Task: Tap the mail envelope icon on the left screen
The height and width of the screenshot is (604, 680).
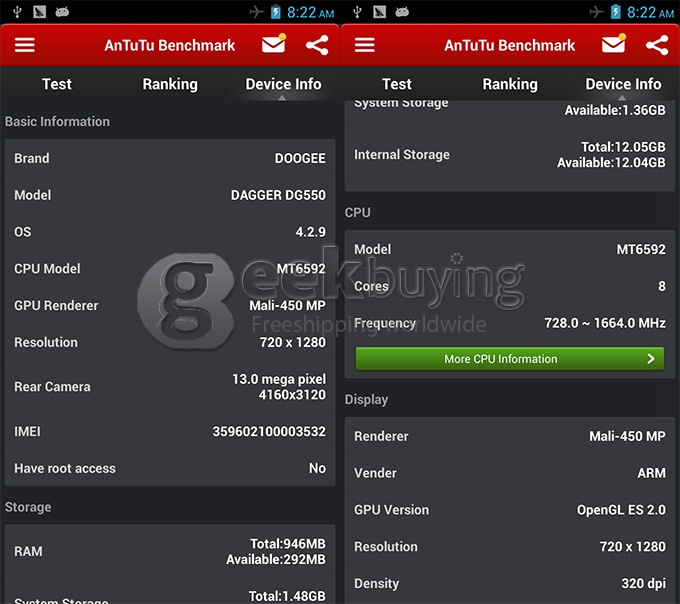Action: click(273, 45)
